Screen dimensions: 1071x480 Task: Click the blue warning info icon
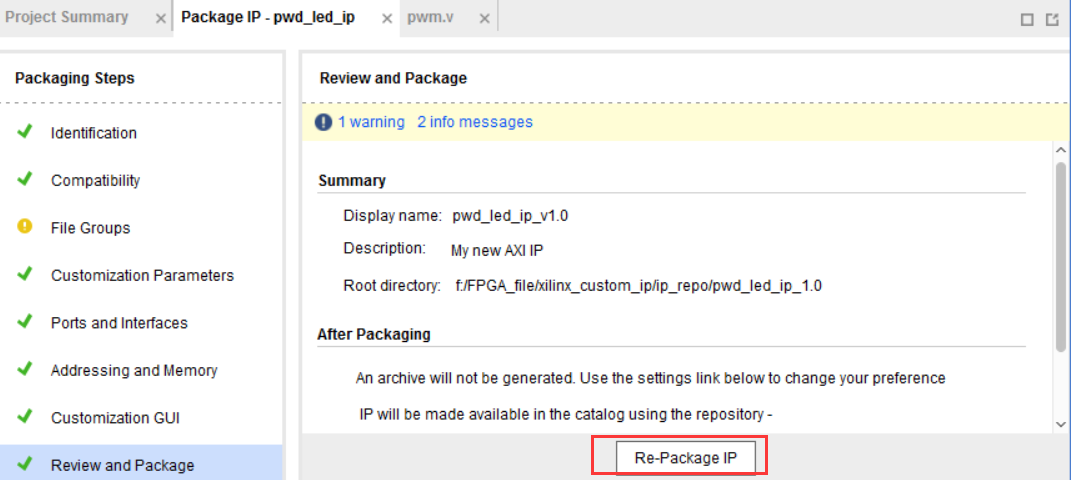click(323, 122)
